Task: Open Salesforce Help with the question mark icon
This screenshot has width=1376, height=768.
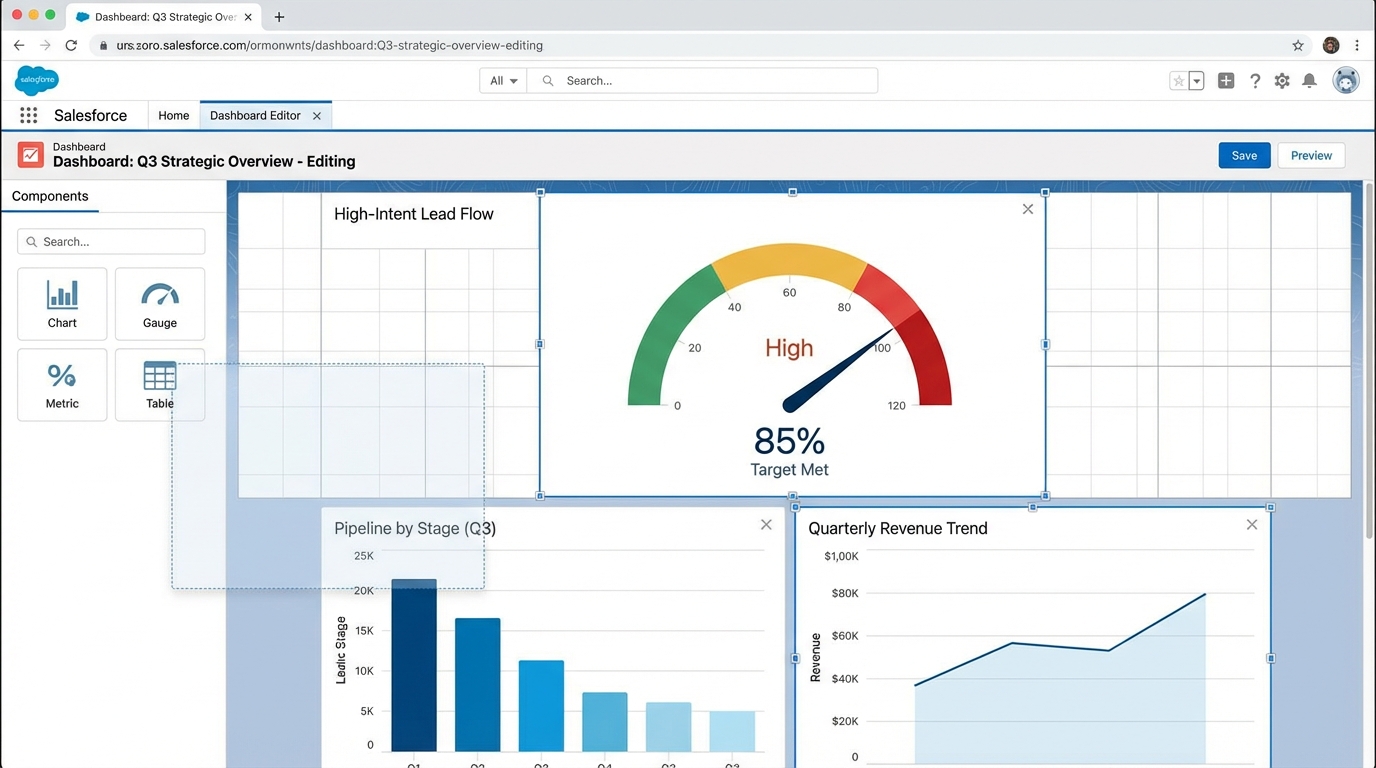Action: point(1255,80)
